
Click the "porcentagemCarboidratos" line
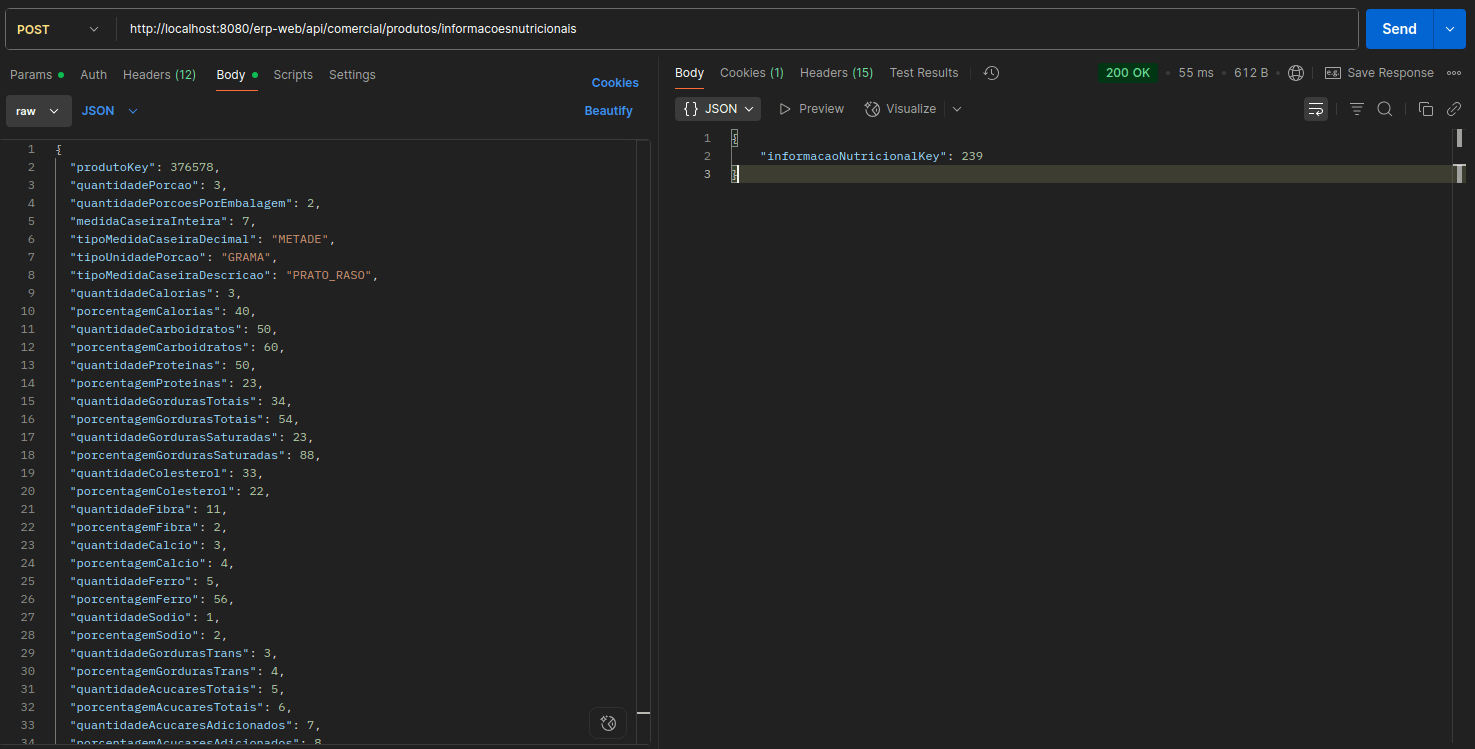(x=177, y=347)
